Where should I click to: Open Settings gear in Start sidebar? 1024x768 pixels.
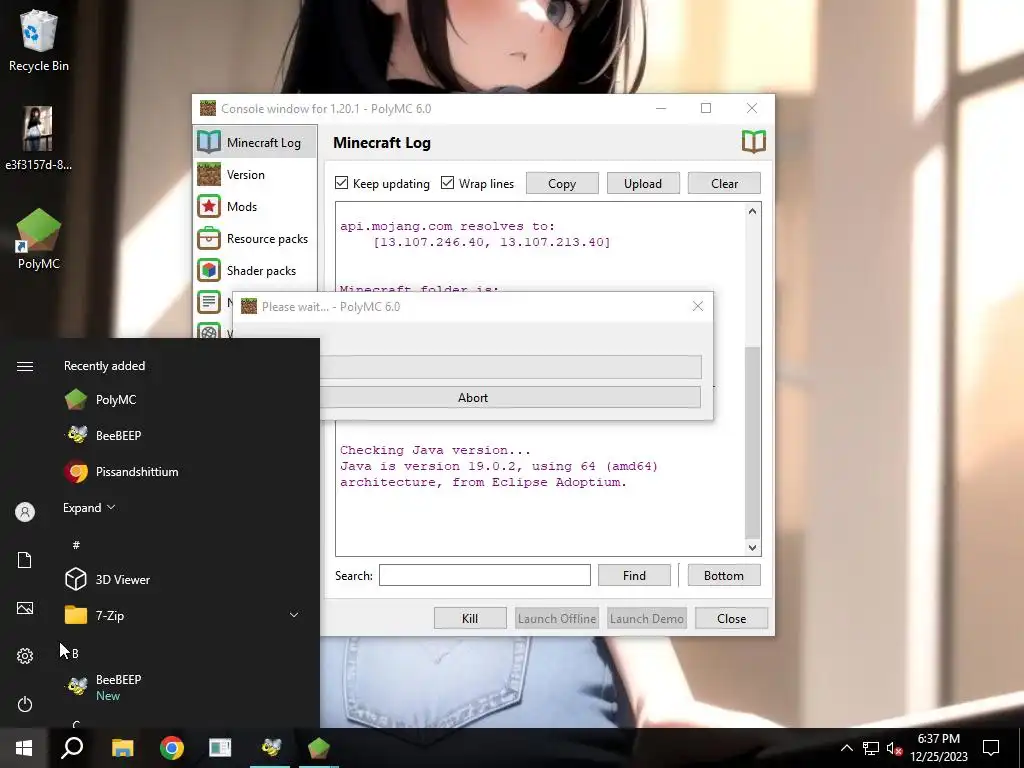click(x=25, y=656)
